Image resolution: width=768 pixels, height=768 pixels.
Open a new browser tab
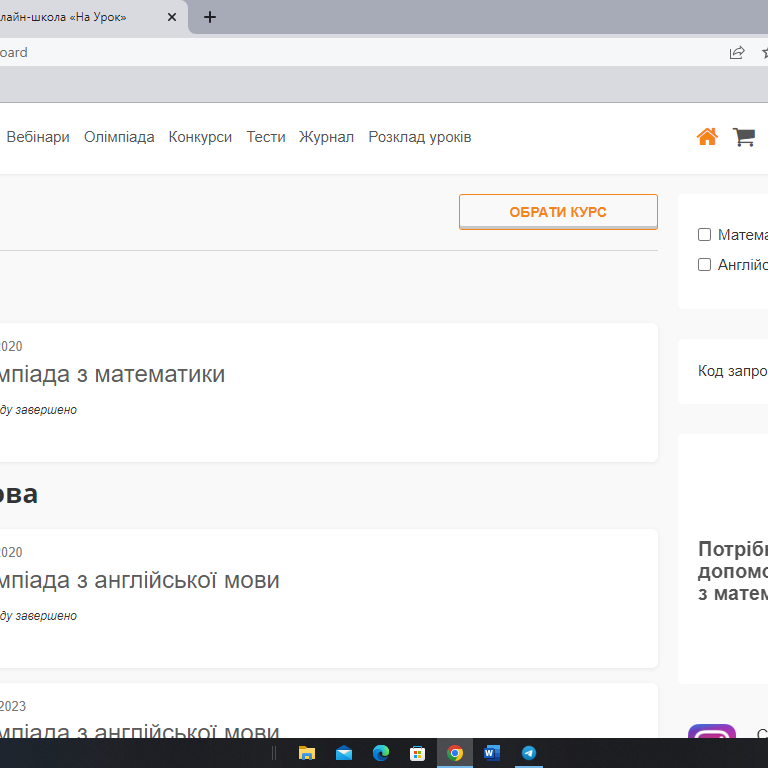[x=210, y=17]
